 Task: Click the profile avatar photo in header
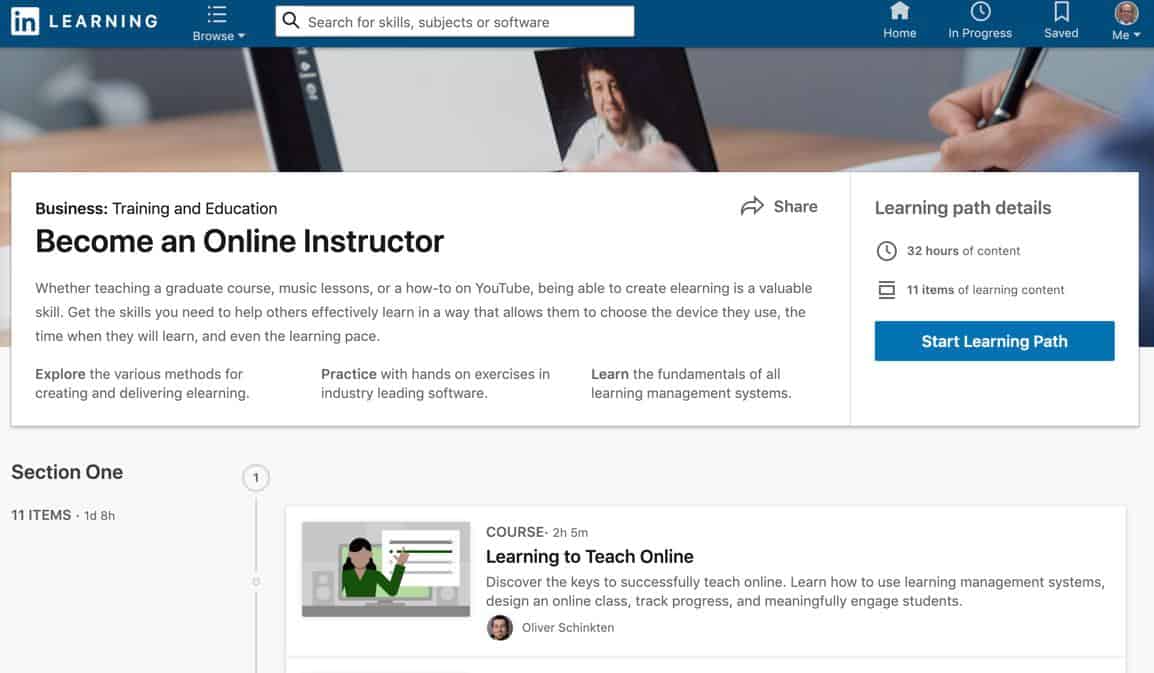(1126, 13)
